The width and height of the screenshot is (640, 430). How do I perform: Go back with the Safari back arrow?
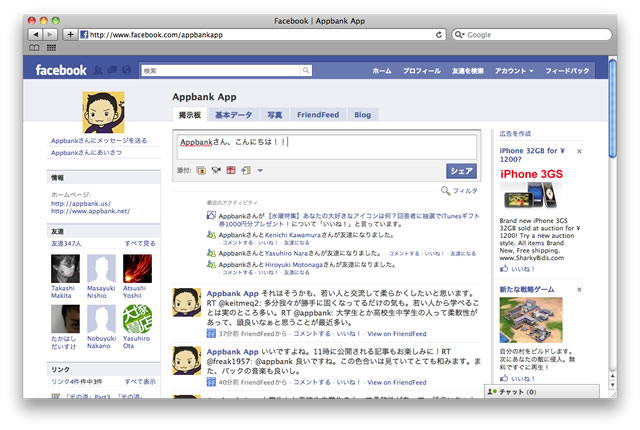(x=36, y=35)
